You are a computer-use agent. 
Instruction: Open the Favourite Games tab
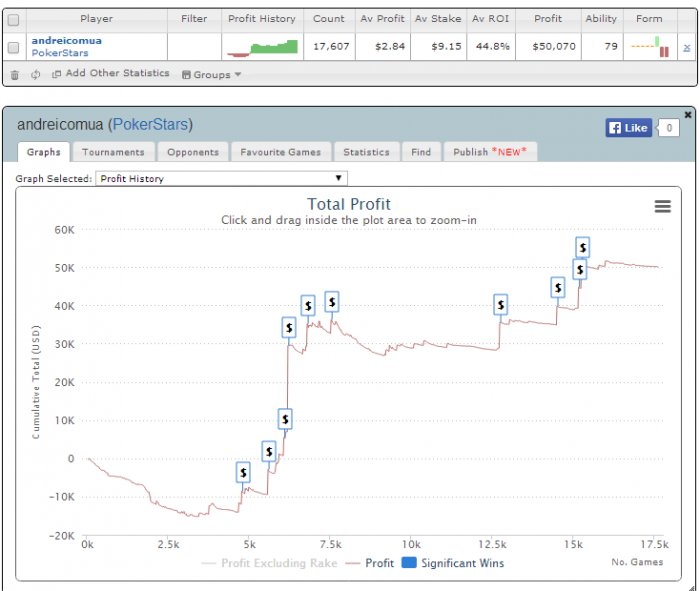[280, 152]
